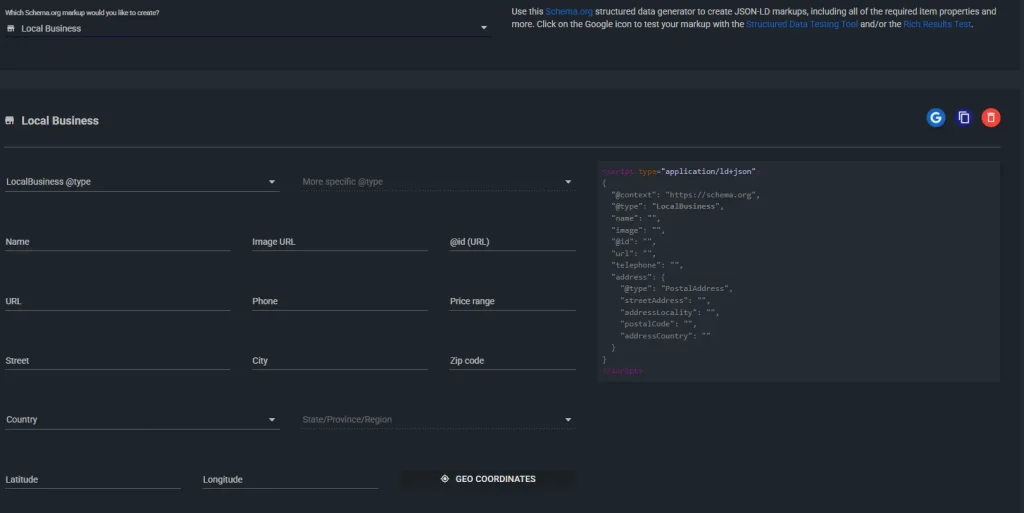Open the Rich Results Test link

(x=937, y=24)
